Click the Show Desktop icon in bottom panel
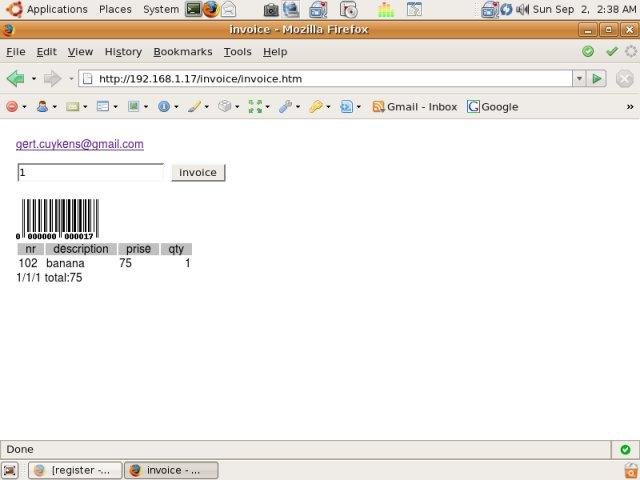This screenshot has height=480, width=640. click(x=10, y=470)
